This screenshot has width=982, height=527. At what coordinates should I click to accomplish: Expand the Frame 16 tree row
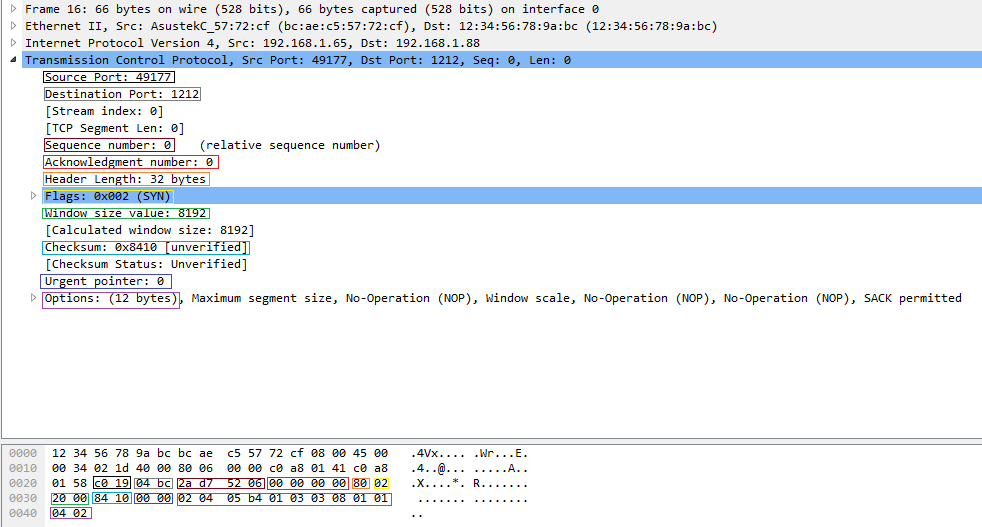(x=13, y=9)
